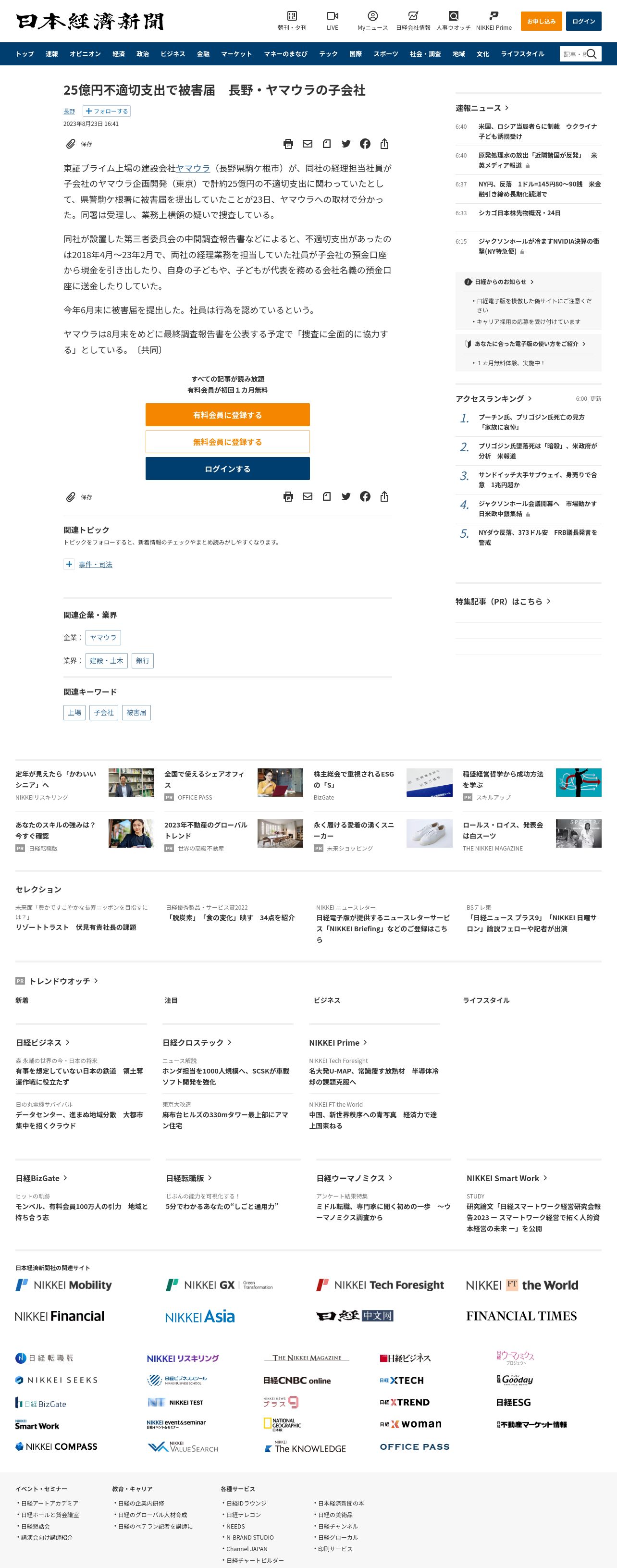
Task: Select トップ in navigation bar
Action: tap(25, 53)
